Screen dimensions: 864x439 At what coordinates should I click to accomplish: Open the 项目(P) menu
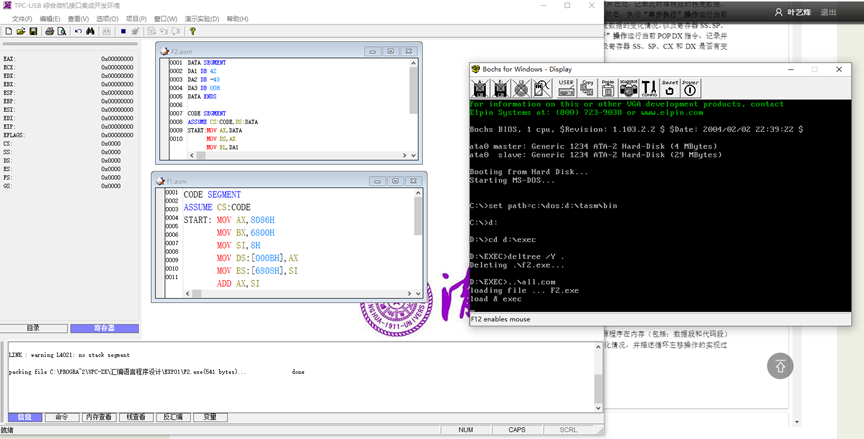(136, 19)
